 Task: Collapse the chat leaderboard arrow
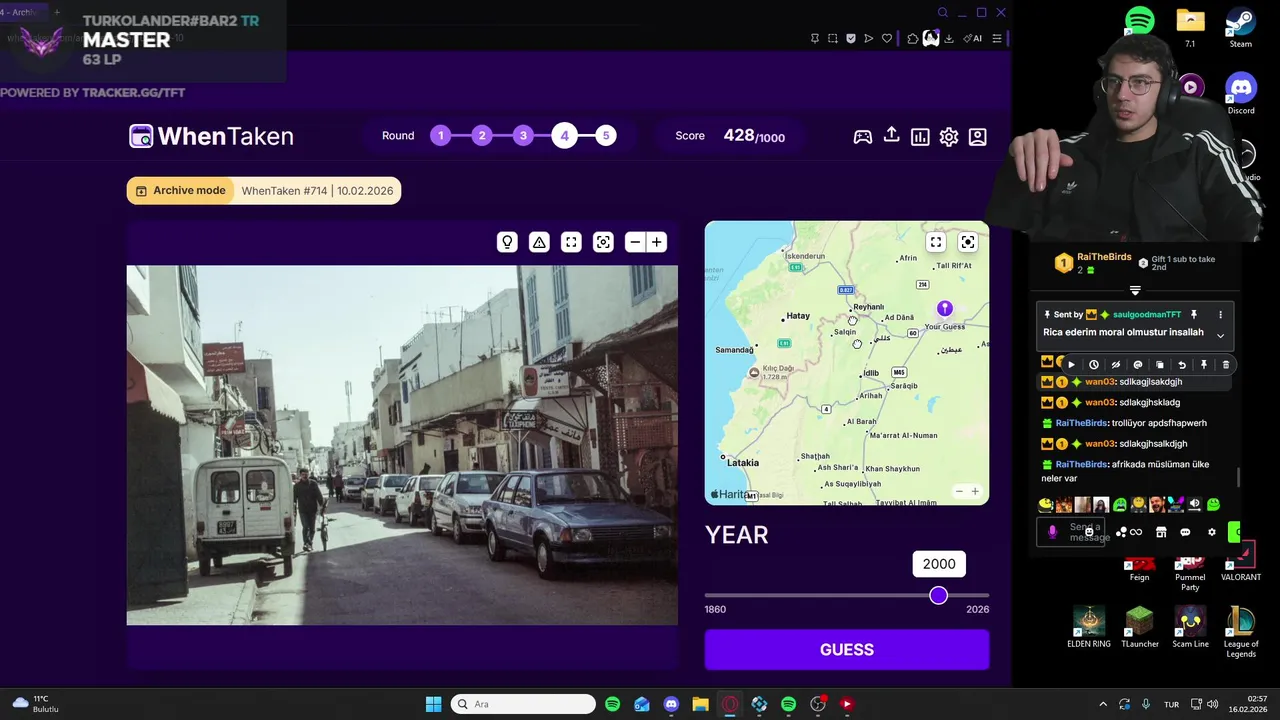point(1135,291)
